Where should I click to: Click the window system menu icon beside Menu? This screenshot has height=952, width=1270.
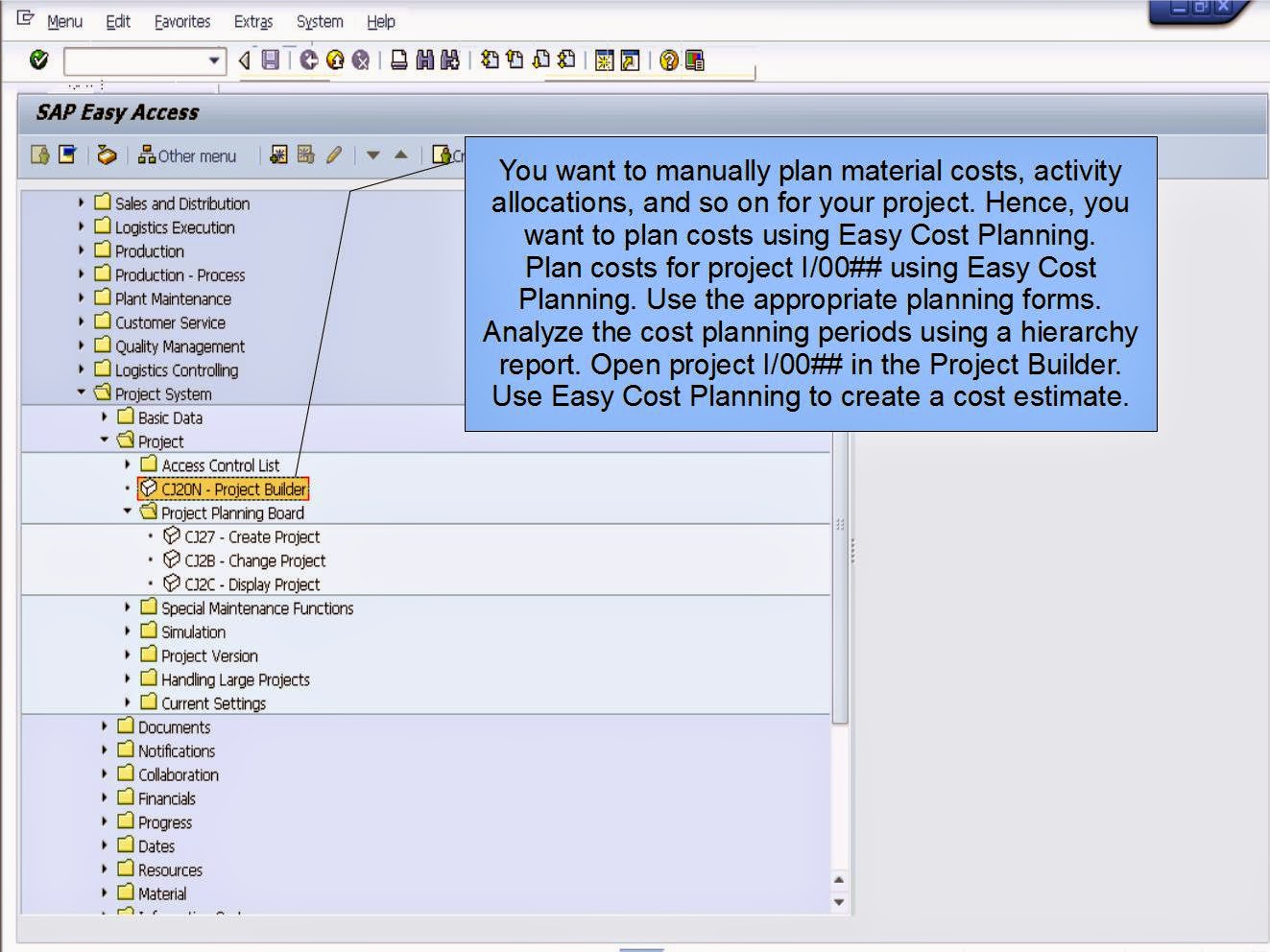click(25, 18)
